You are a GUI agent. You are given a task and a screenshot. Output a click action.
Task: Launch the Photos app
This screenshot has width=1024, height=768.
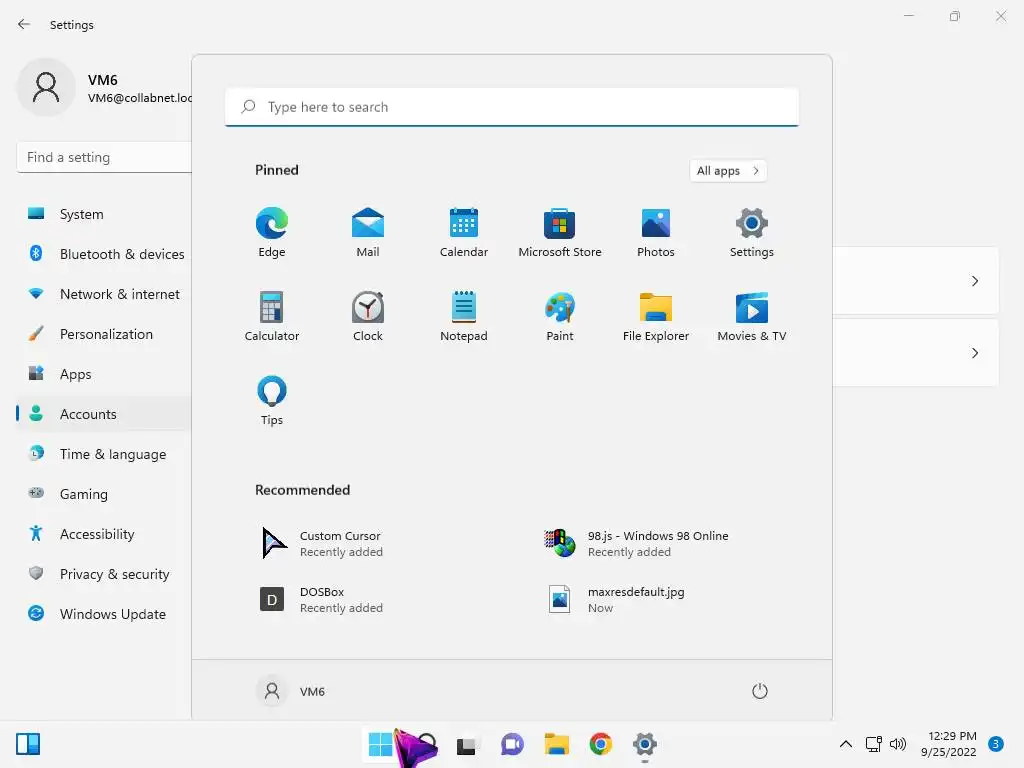pos(656,232)
